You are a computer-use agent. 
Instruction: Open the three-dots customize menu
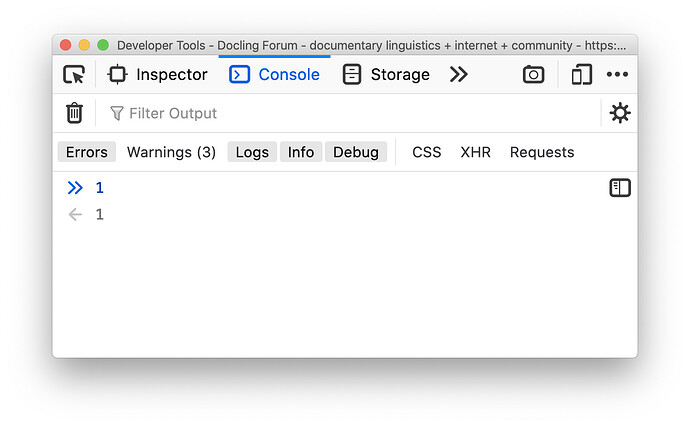tap(617, 74)
